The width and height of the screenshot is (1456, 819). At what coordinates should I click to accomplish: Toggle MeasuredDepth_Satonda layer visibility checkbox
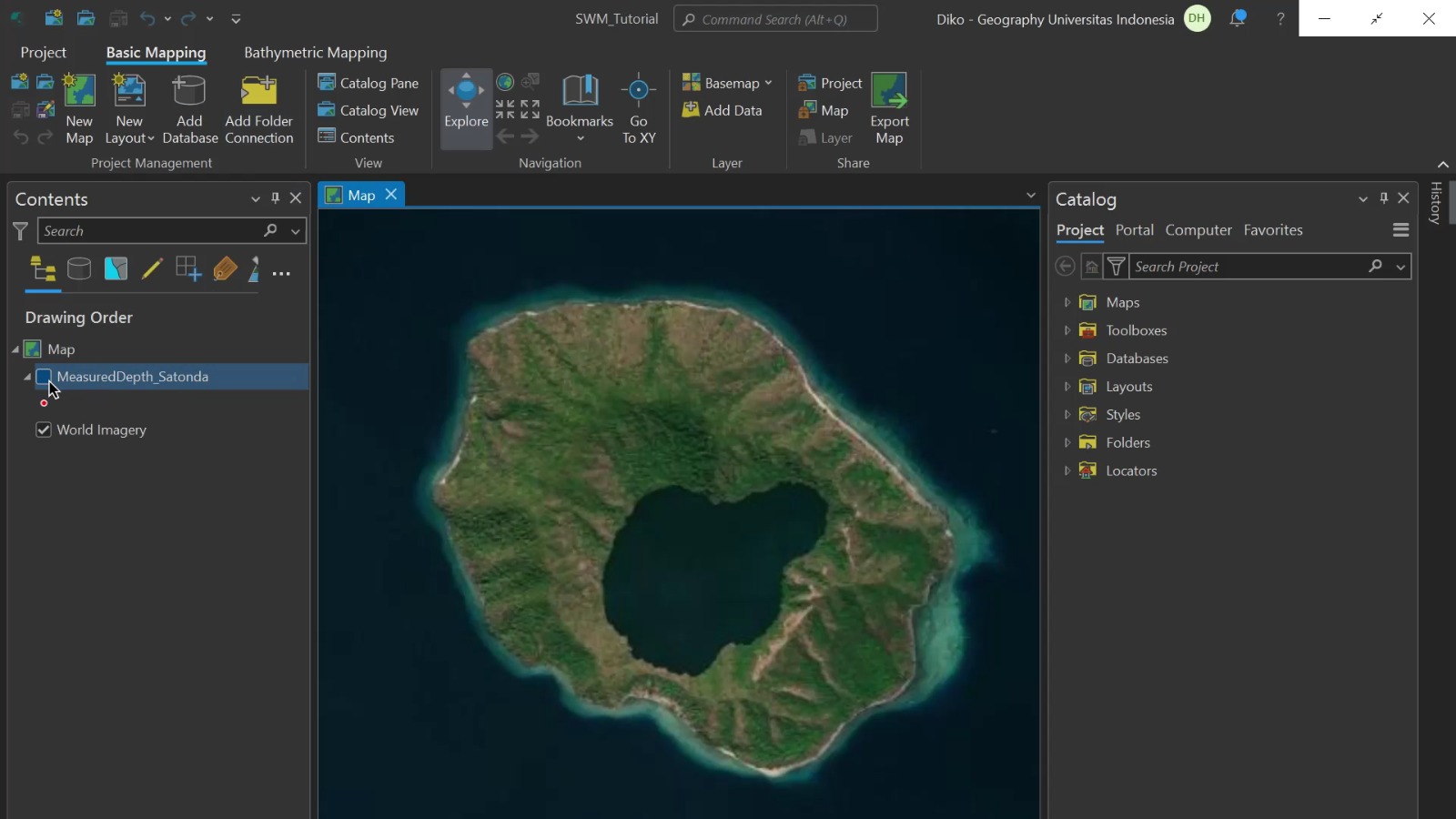(43, 377)
